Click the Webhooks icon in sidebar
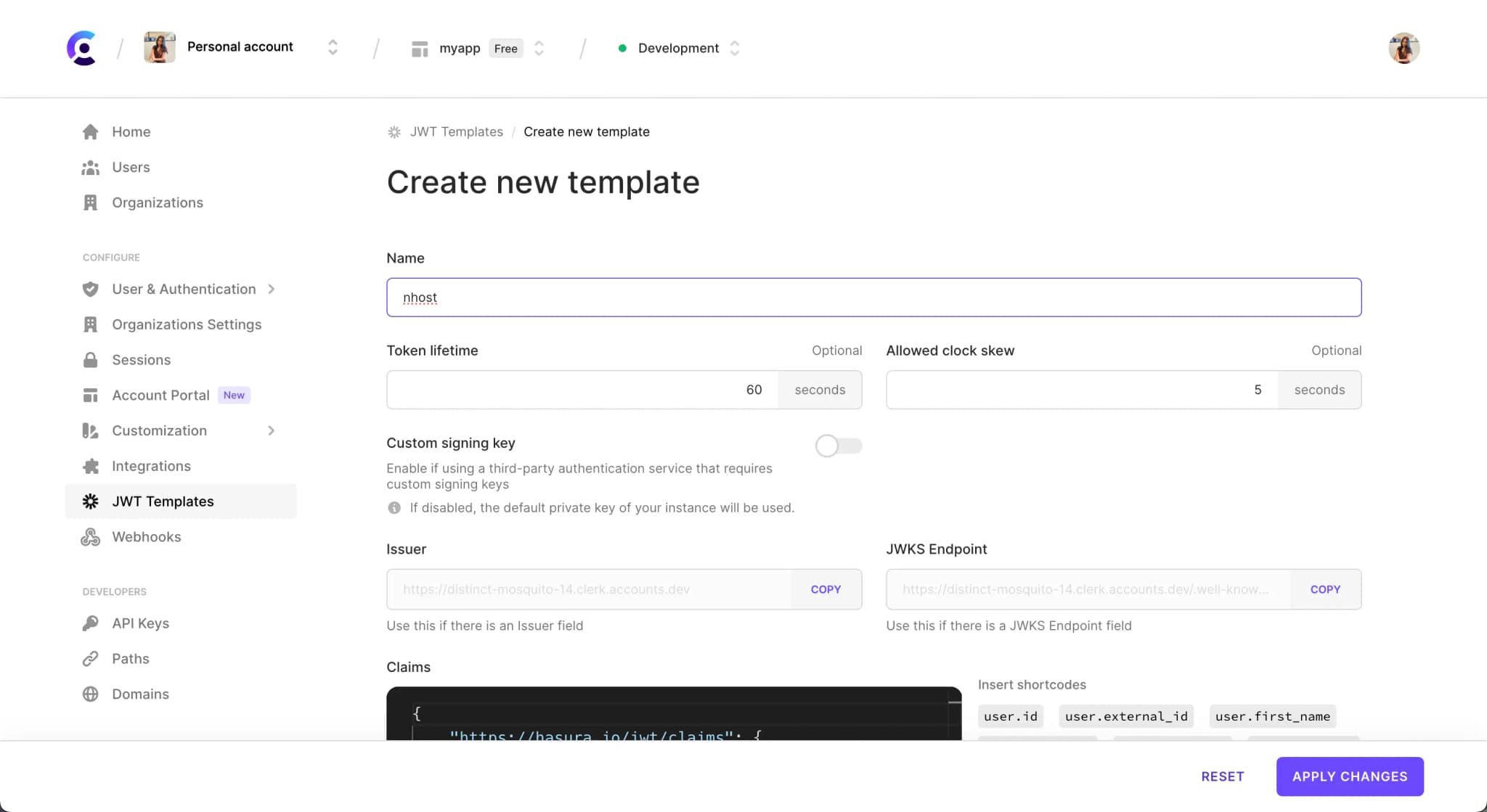The height and width of the screenshot is (812, 1487). 90,536
